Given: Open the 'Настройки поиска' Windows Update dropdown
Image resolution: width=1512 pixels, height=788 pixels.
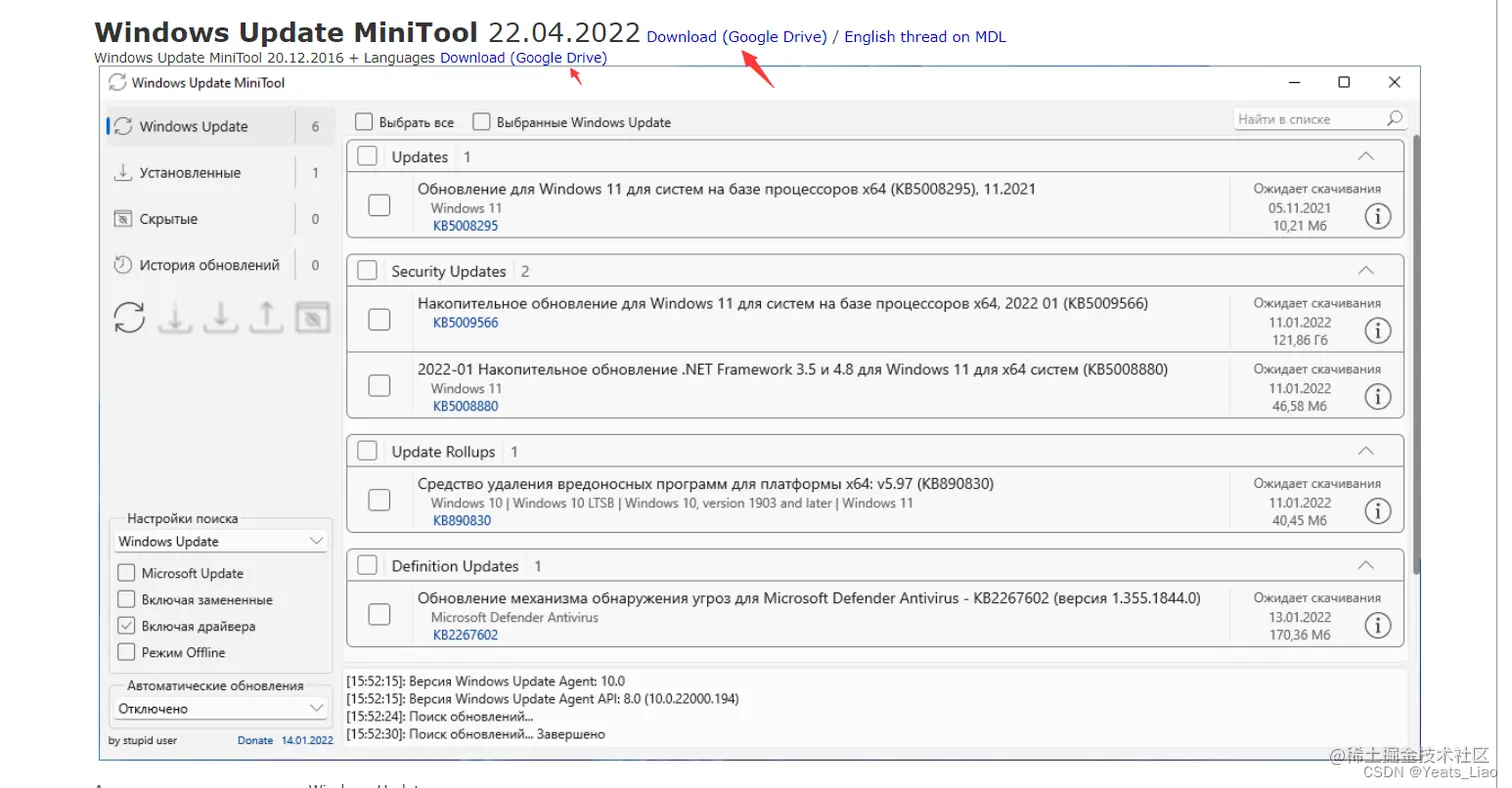Looking at the screenshot, I should 221,541.
